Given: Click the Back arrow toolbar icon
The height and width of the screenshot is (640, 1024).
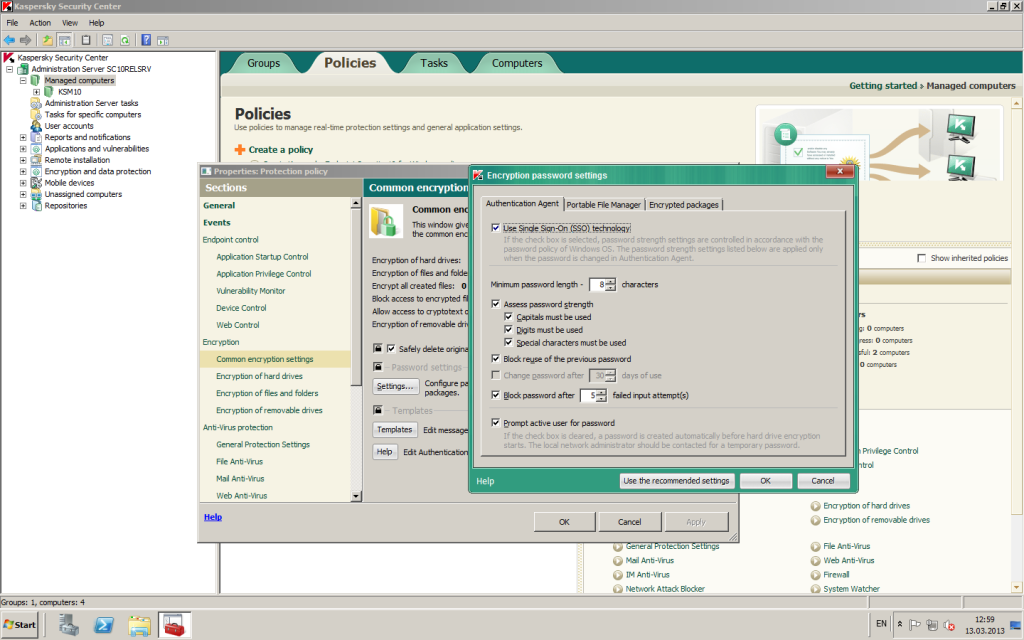Looking at the screenshot, I should tap(10, 40).
